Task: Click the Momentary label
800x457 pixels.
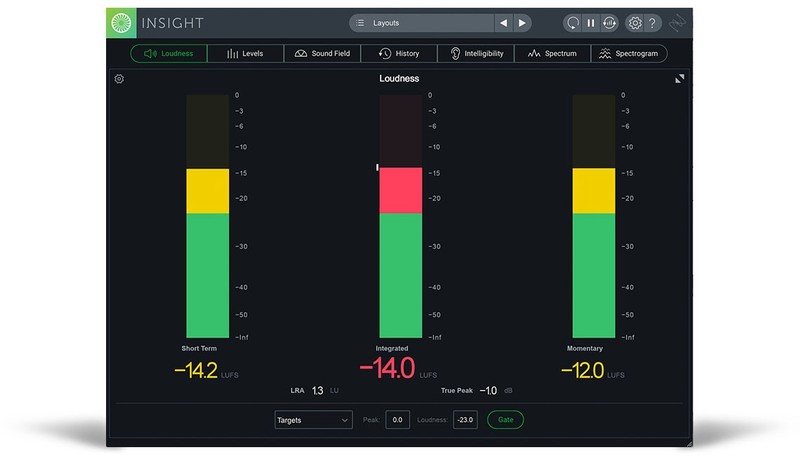Action: [x=585, y=348]
